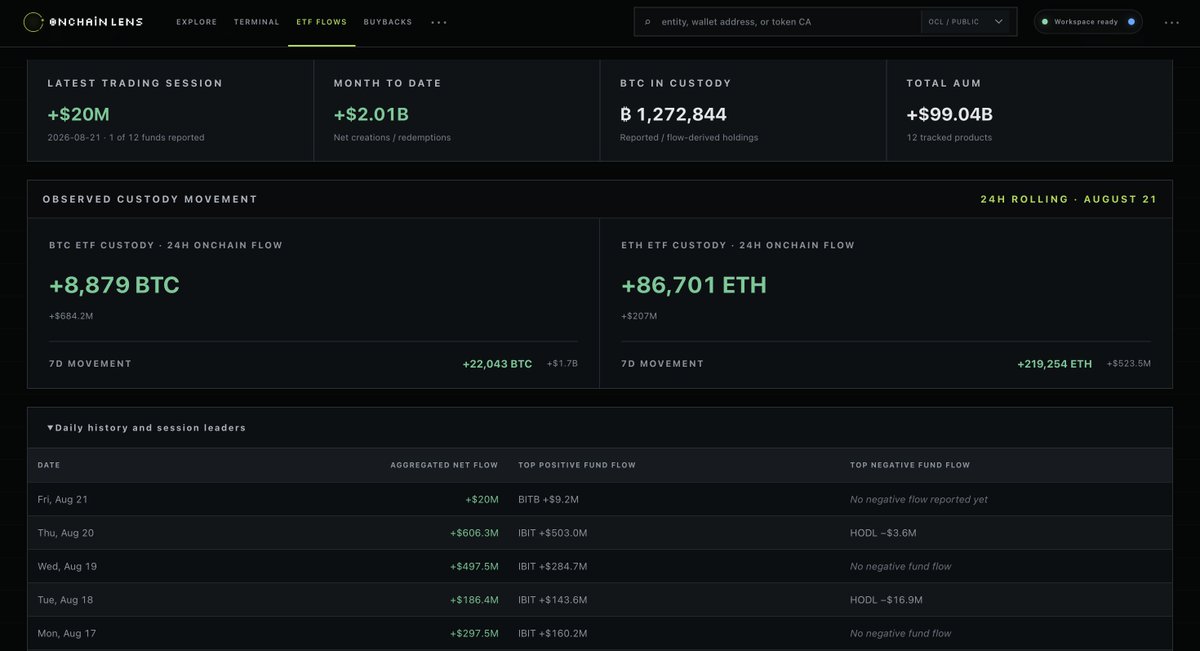This screenshot has width=1200, height=651.
Task: Click the +8,879 BTC custody flow value
Action: point(114,285)
